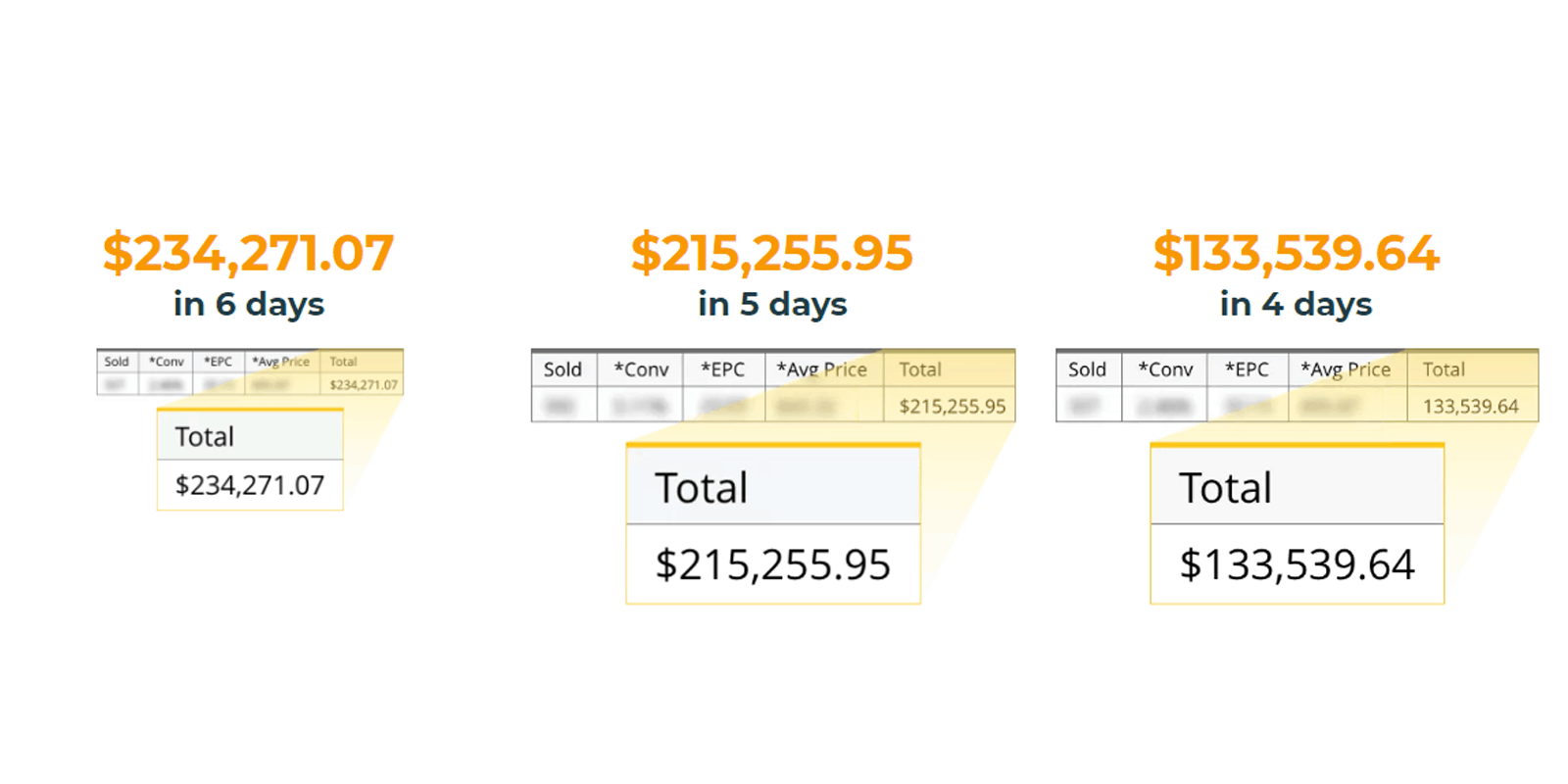This screenshot has width=1568, height=784.
Task: Click the Total label in left callout box
Action: (x=205, y=437)
